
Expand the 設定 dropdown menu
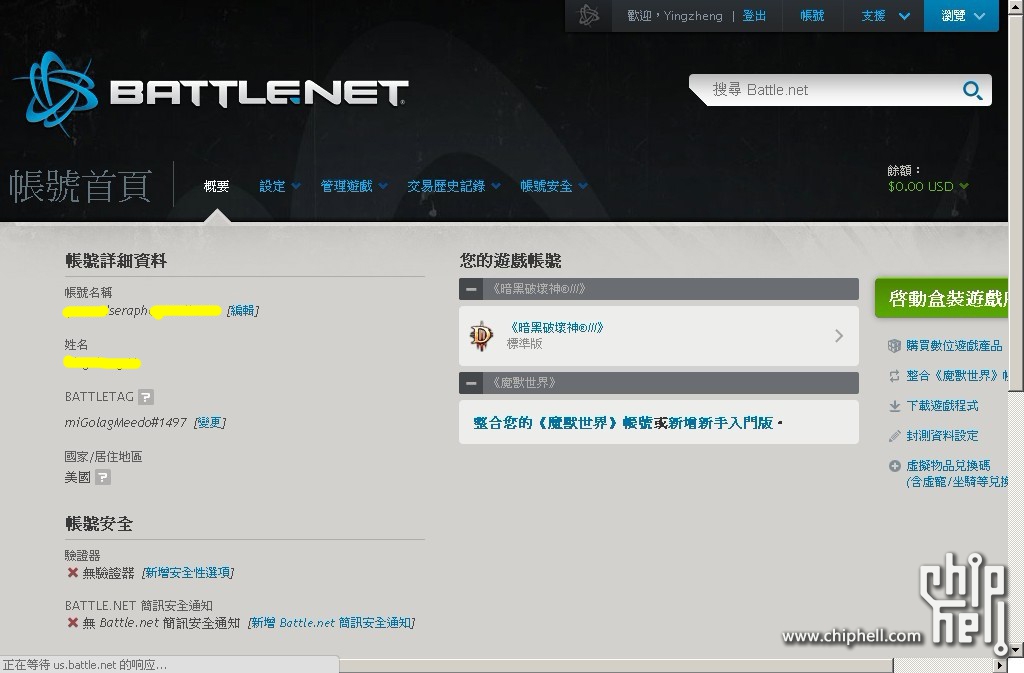tap(280, 187)
